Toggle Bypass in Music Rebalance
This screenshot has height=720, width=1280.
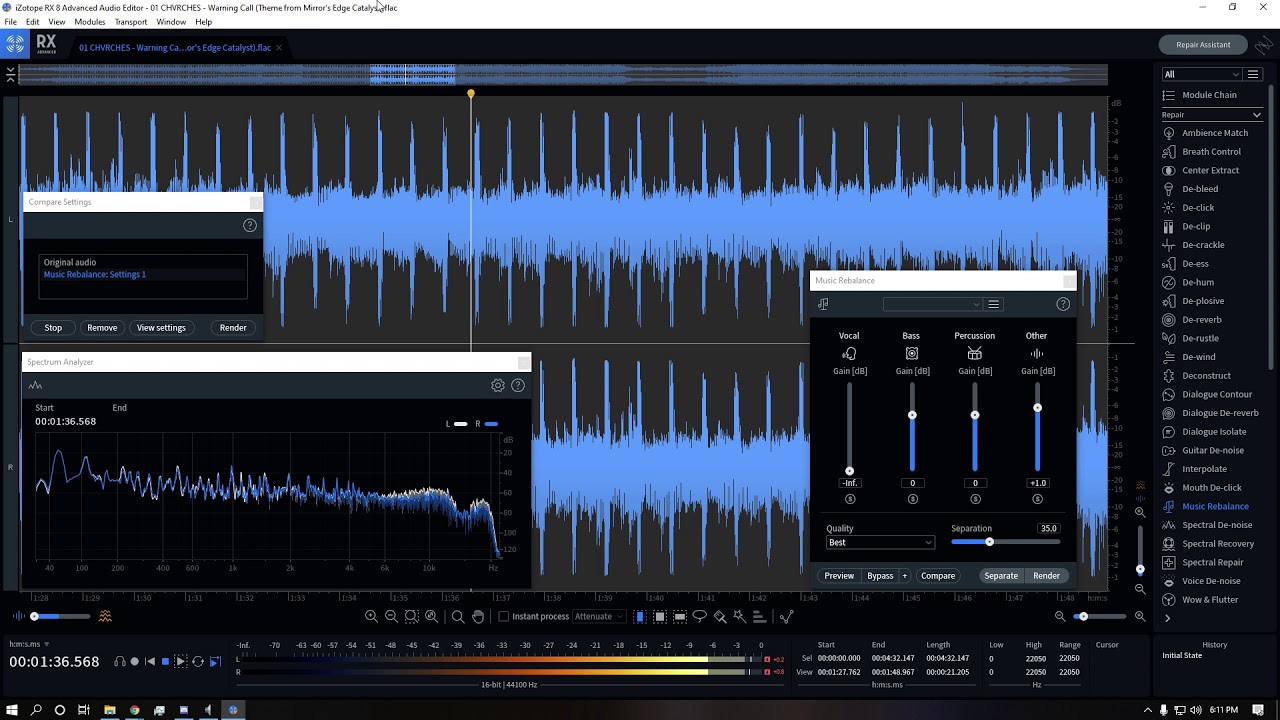(880, 576)
